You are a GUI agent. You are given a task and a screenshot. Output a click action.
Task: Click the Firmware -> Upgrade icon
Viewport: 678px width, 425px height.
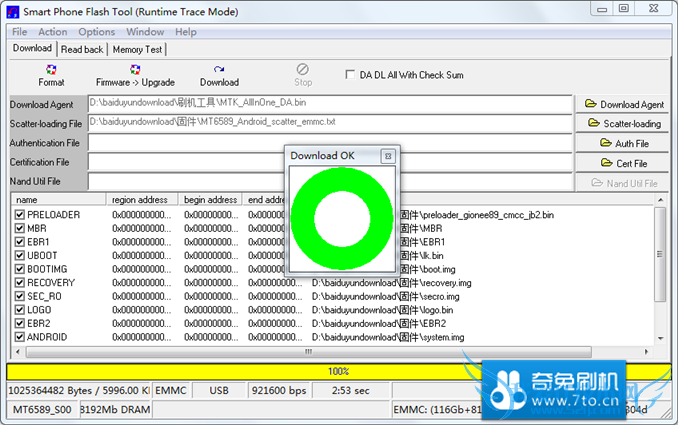135,75
